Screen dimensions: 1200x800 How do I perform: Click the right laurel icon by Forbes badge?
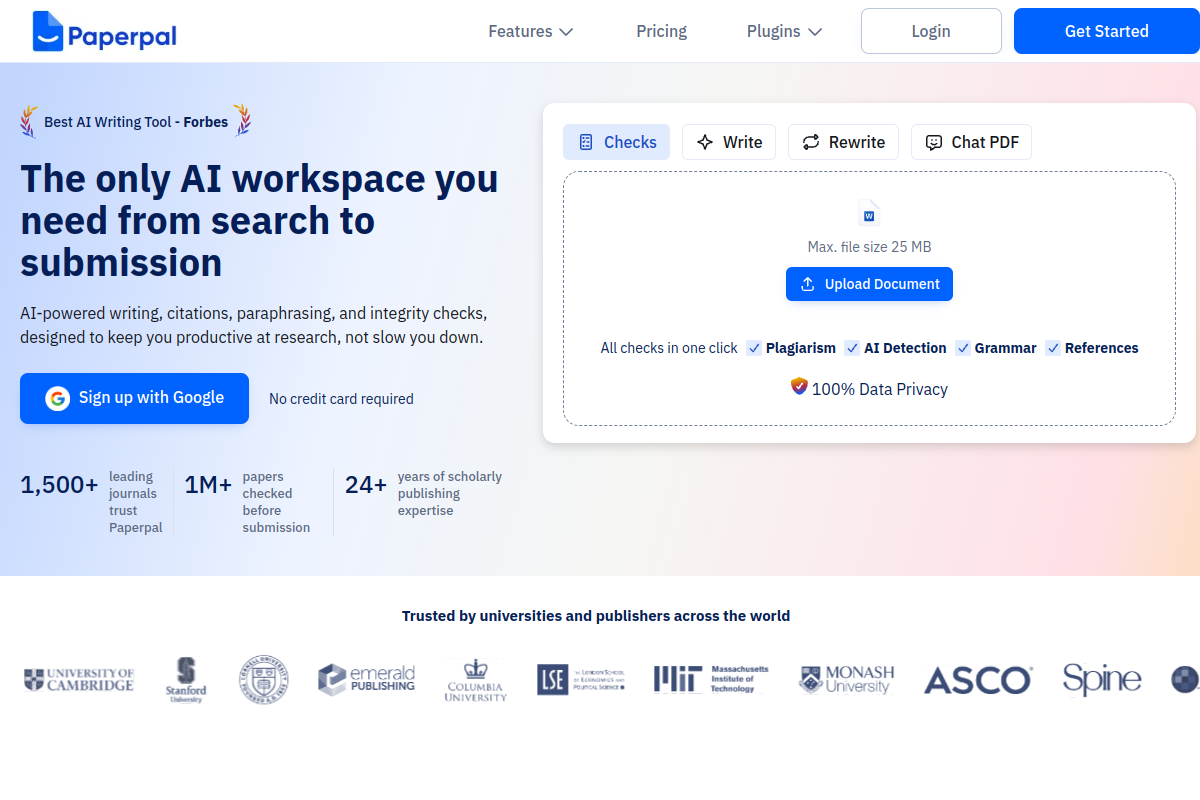[x=242, y=120]
